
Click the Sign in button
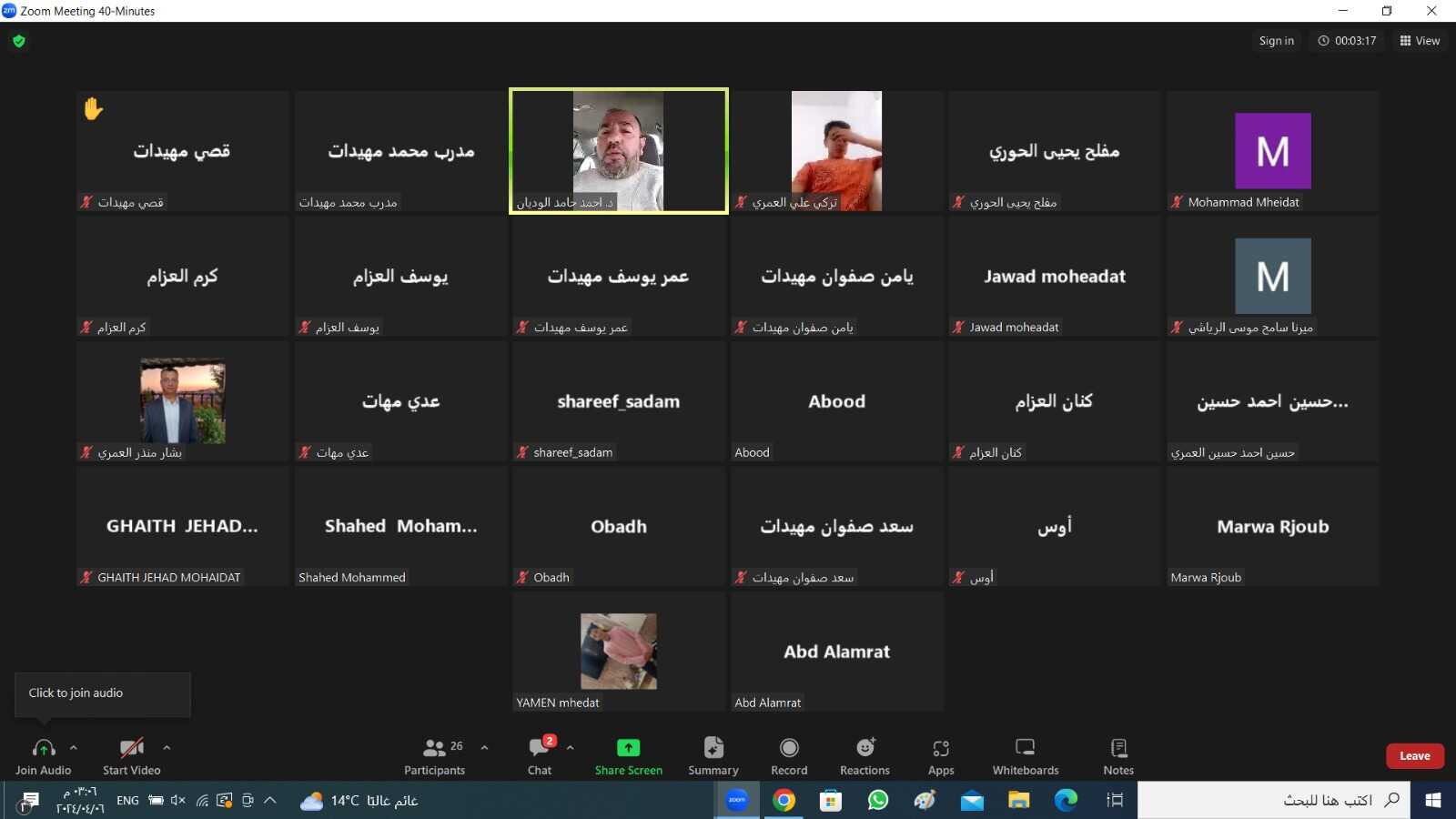(x=1276, y=41)
